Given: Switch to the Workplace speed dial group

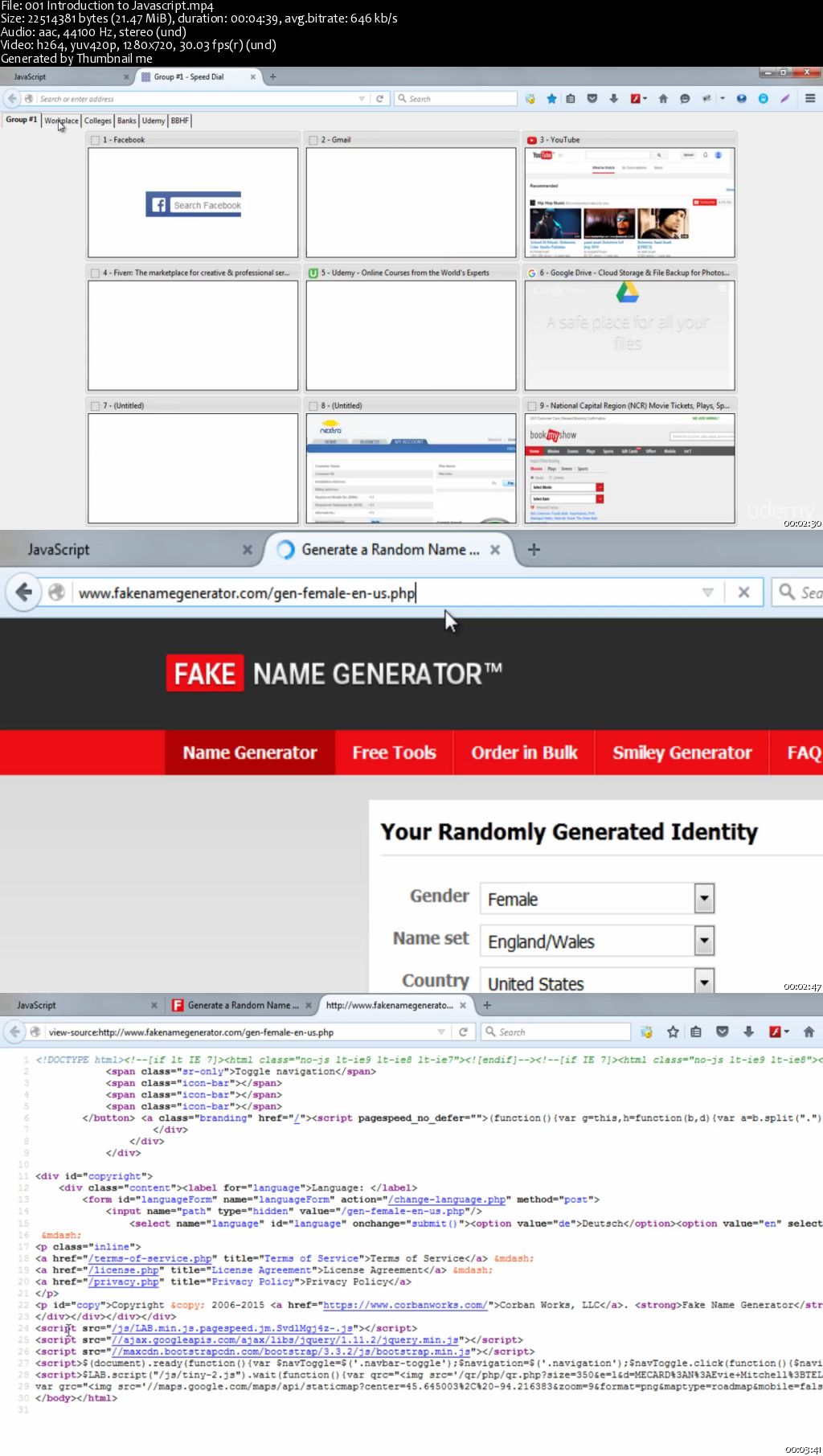Looking at the screenshot, I should point(61,121).
